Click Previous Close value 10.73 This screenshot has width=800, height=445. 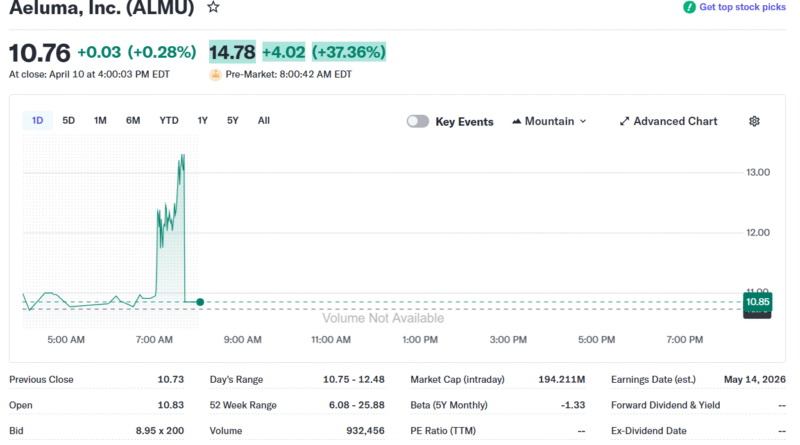pyautogui.click(x=170, y=380)
